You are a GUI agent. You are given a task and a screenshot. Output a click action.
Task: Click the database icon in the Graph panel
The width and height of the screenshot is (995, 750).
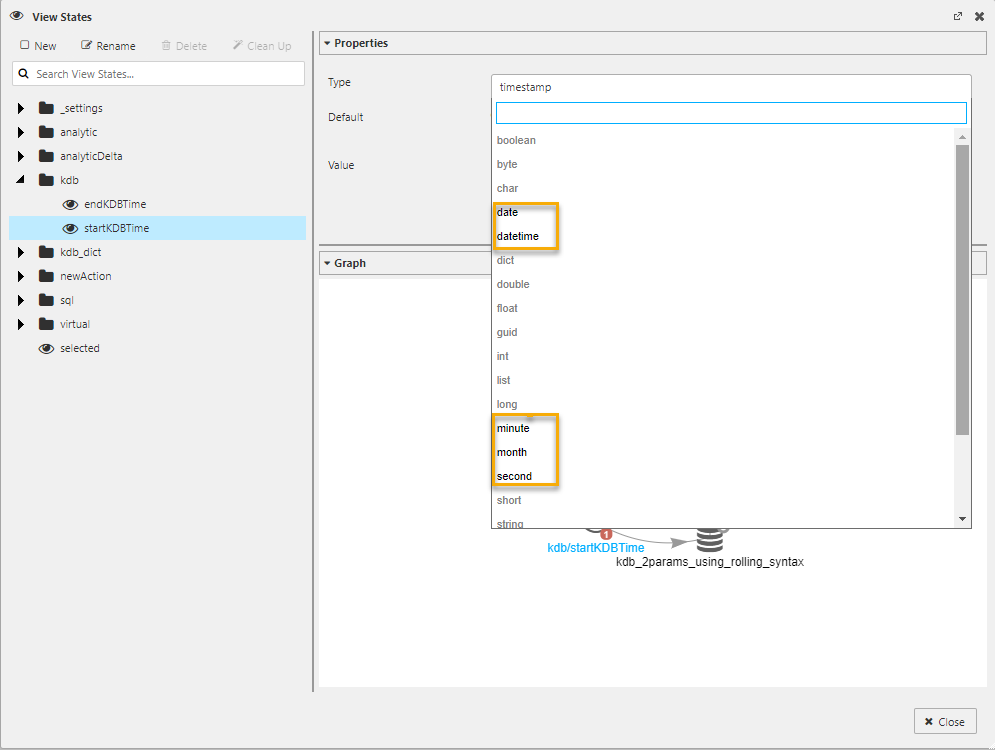tap(711, 540)
